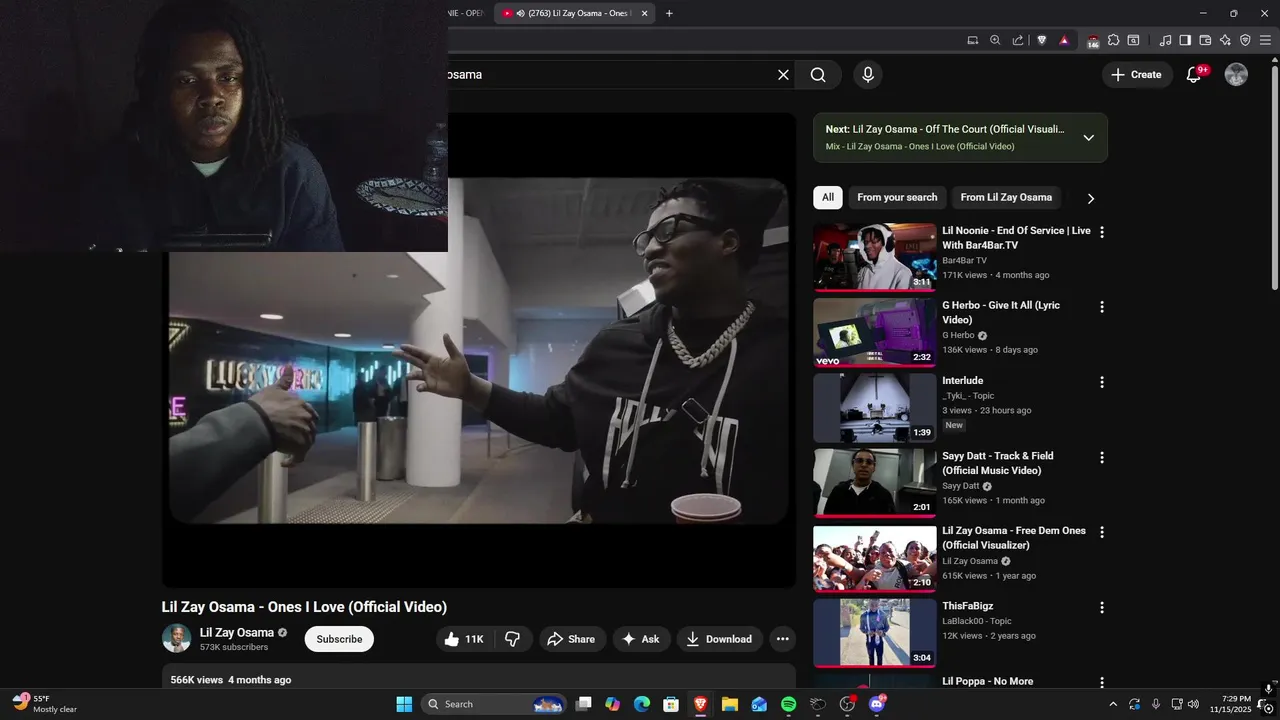Subscribe to Lil Zay Osama

pos(339,639)
